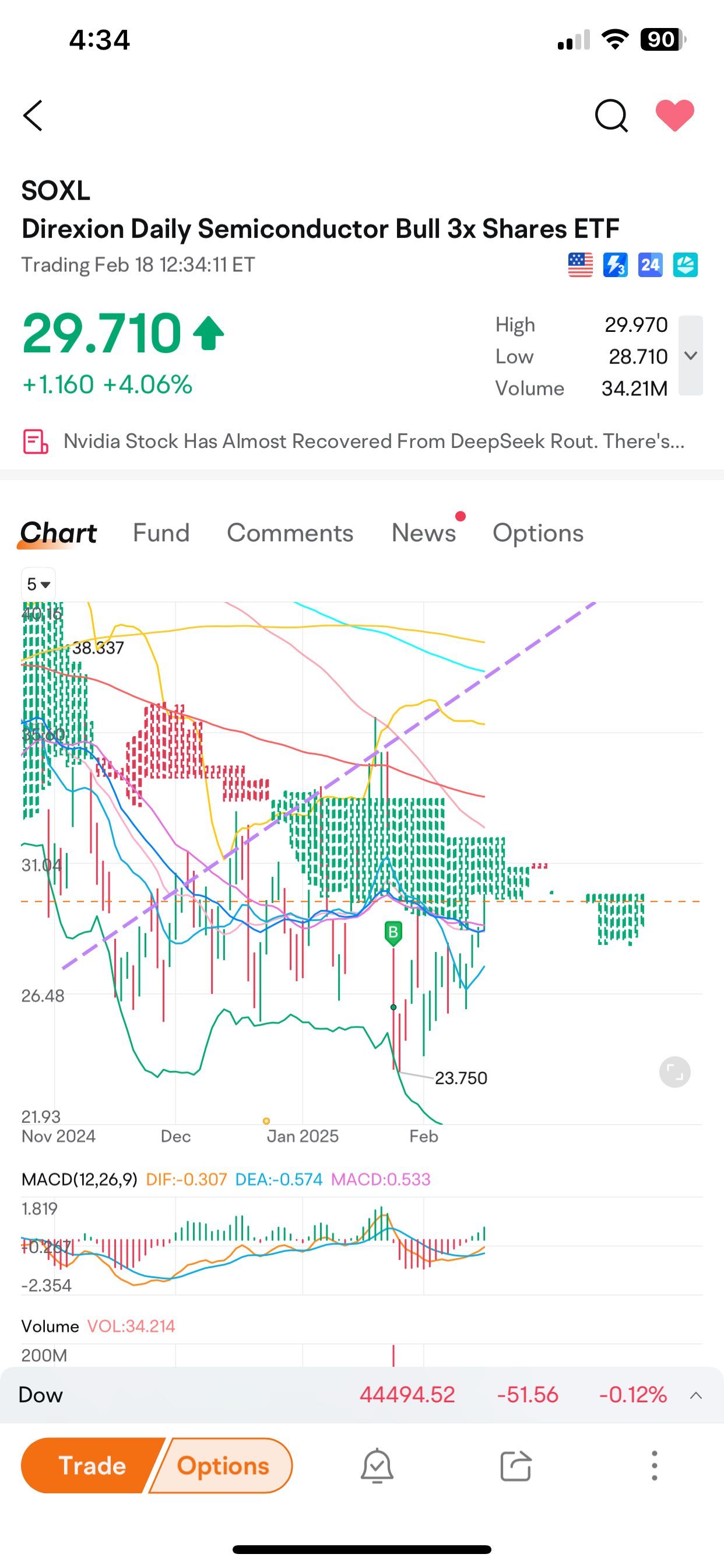The width and height of the screenshot is (724, 1568).
Task: Expand chart to fullscreen with corner icon
Action: pyautogui.click(x=674, y=1072)
